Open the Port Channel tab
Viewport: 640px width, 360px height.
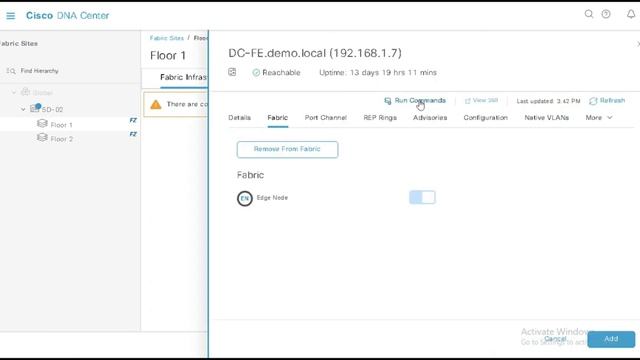point(325,118)
